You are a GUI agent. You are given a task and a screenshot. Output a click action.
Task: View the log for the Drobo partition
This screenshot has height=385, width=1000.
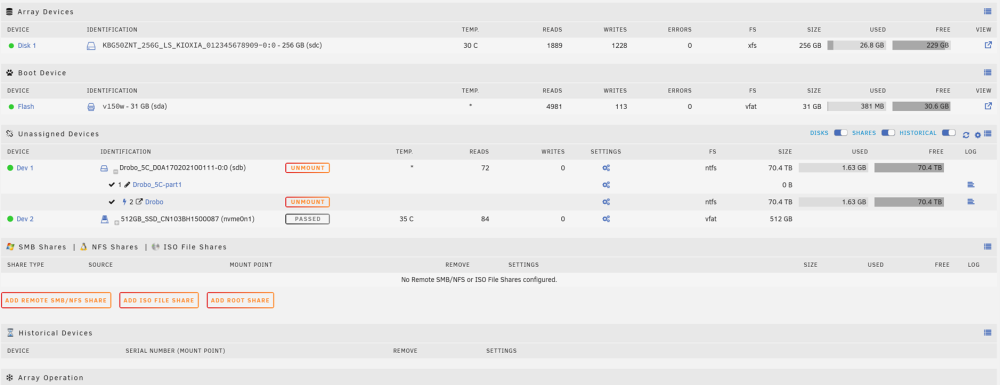(971, 202)
